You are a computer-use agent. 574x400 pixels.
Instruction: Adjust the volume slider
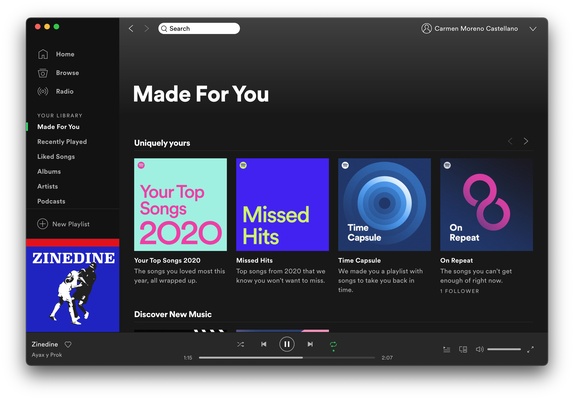coord(504,349)
